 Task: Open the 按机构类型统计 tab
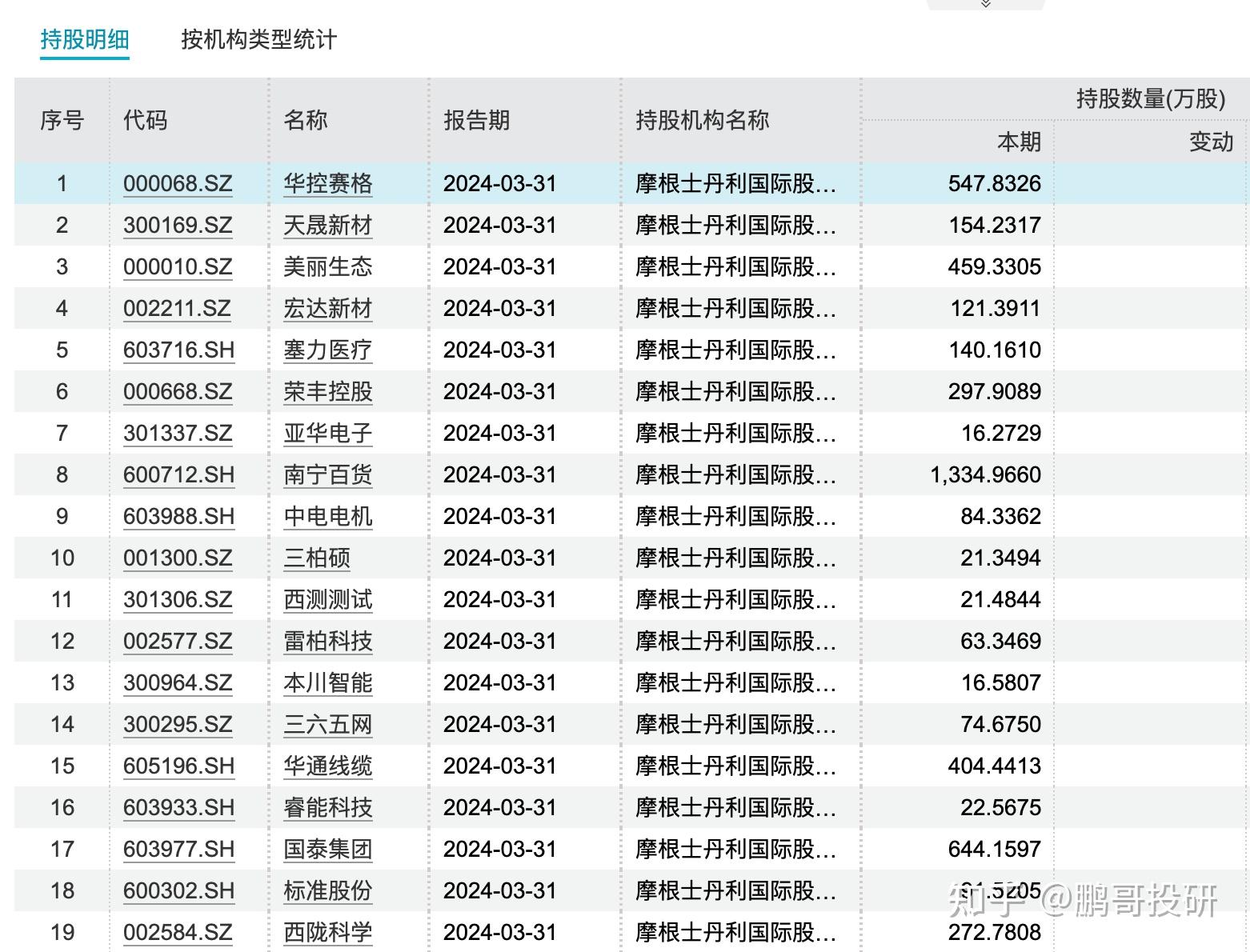click(258, 39)
